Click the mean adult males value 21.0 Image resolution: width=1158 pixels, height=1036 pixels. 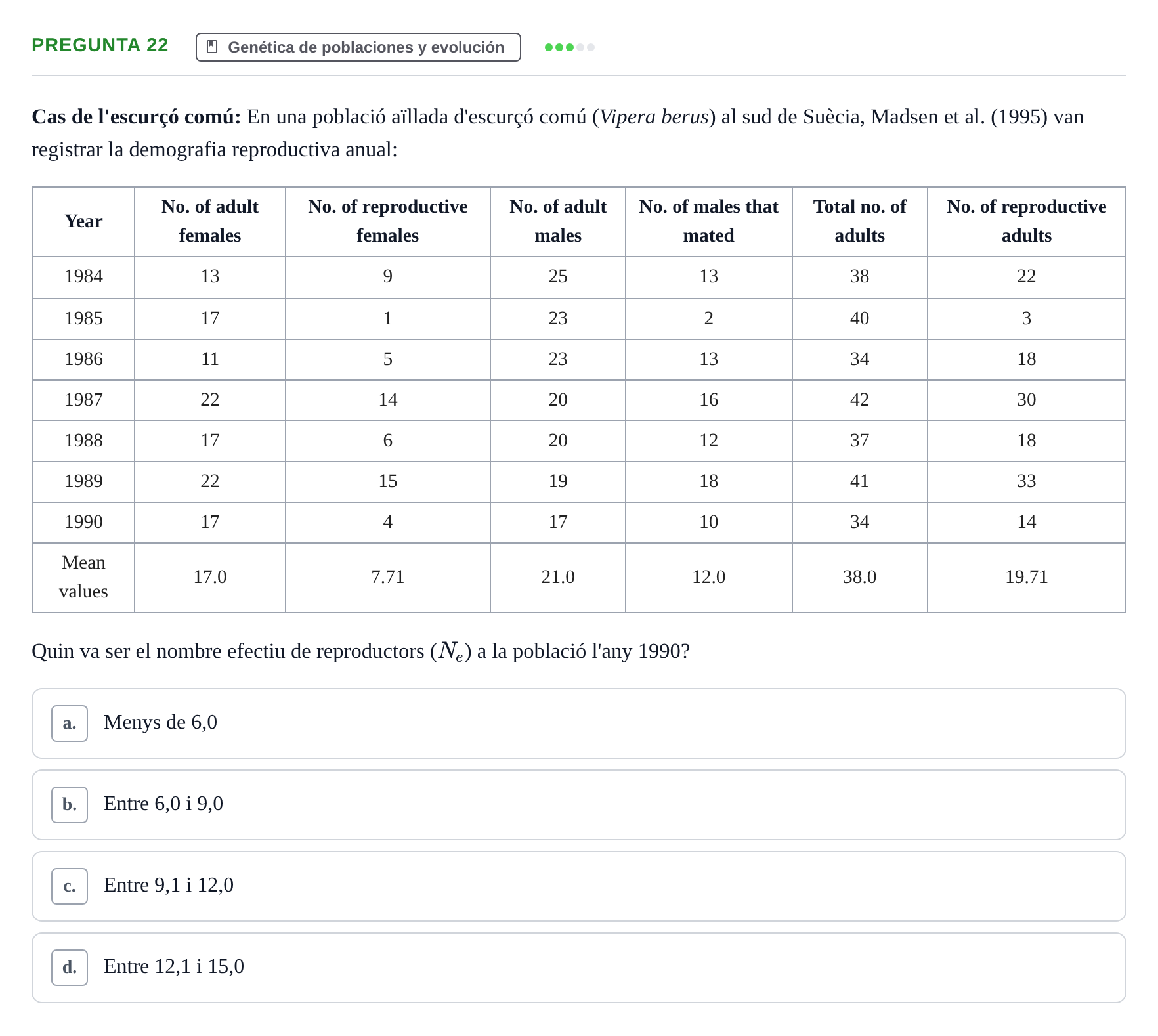tap(558, 578)
